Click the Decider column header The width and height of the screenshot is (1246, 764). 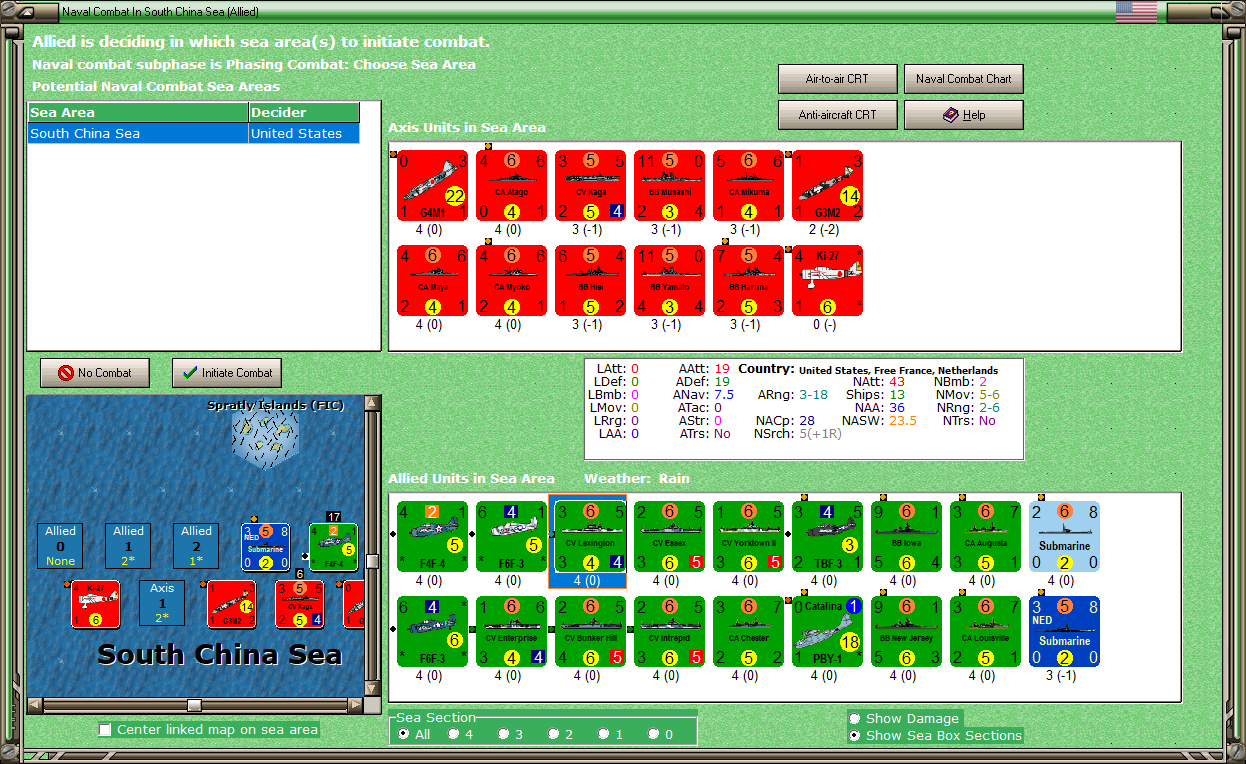[x=304, y=113]
